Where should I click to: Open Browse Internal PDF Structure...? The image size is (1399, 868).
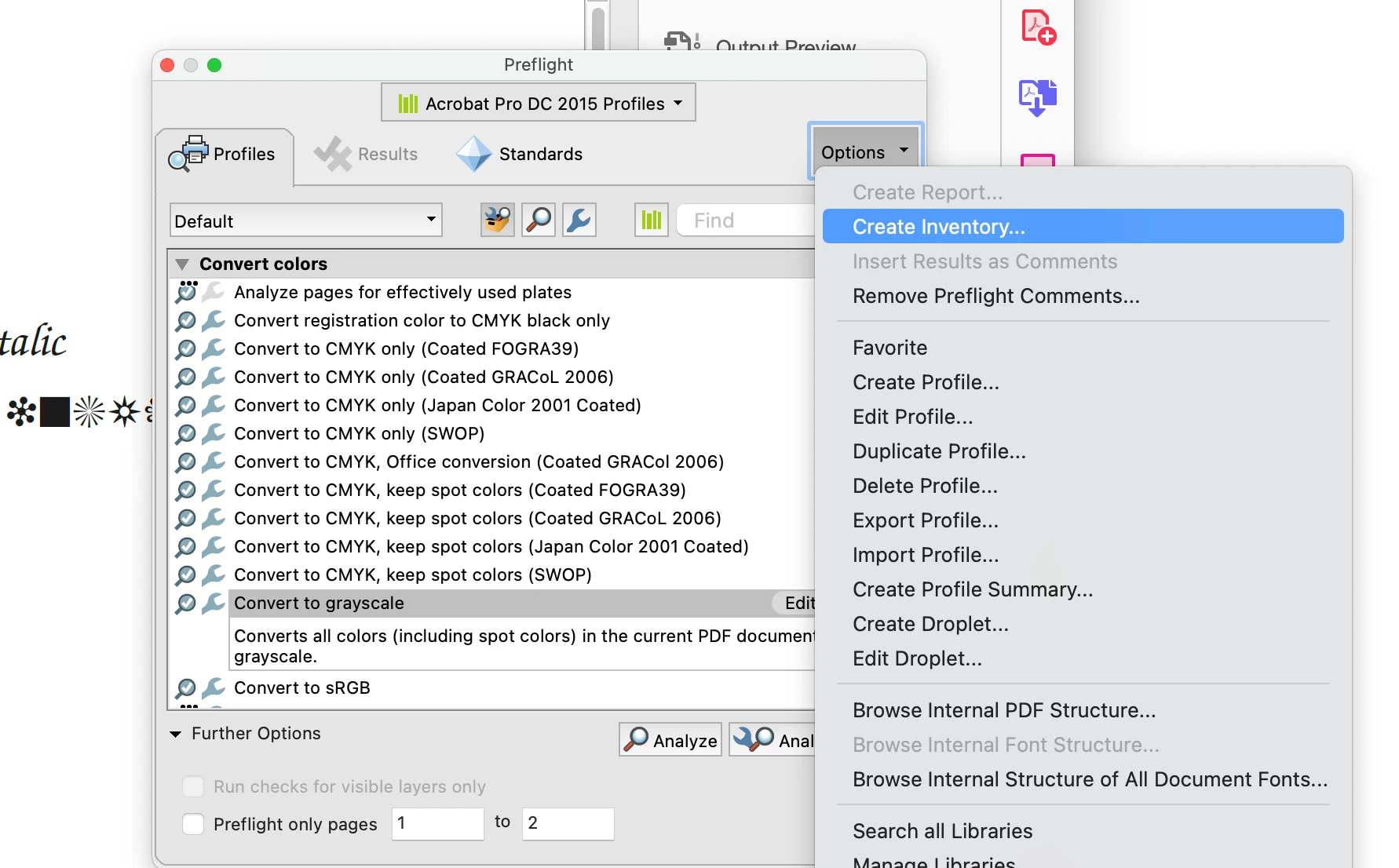coord(1083,710)
